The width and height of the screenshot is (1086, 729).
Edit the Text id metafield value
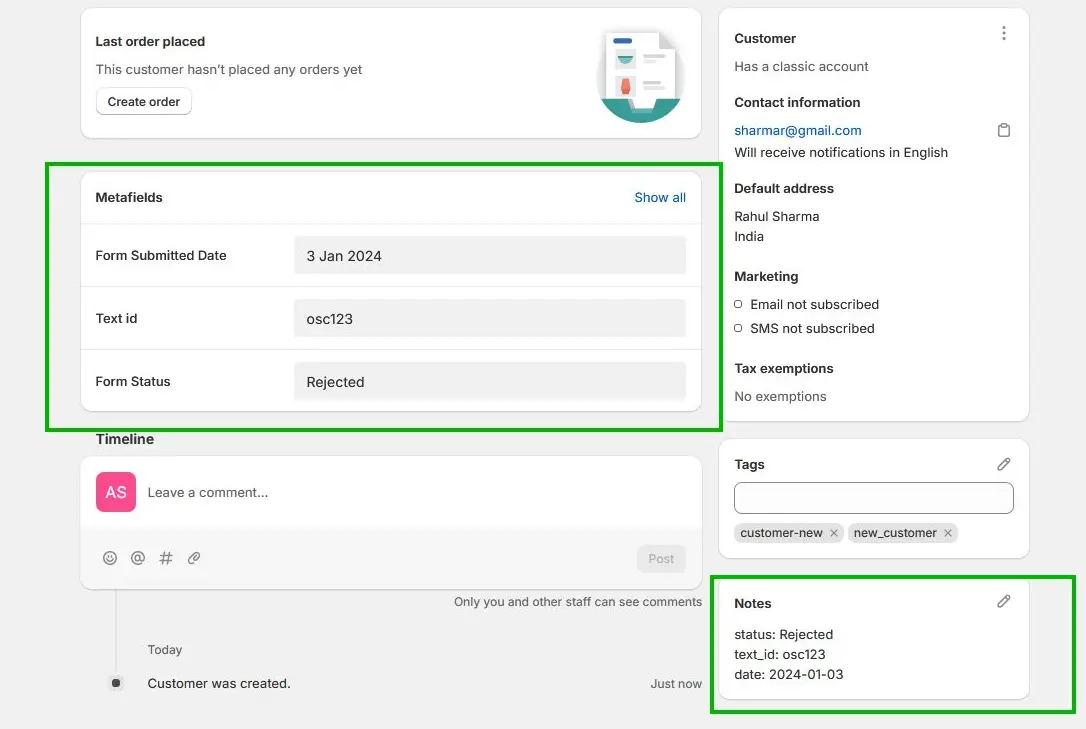[x=489, y=319]
